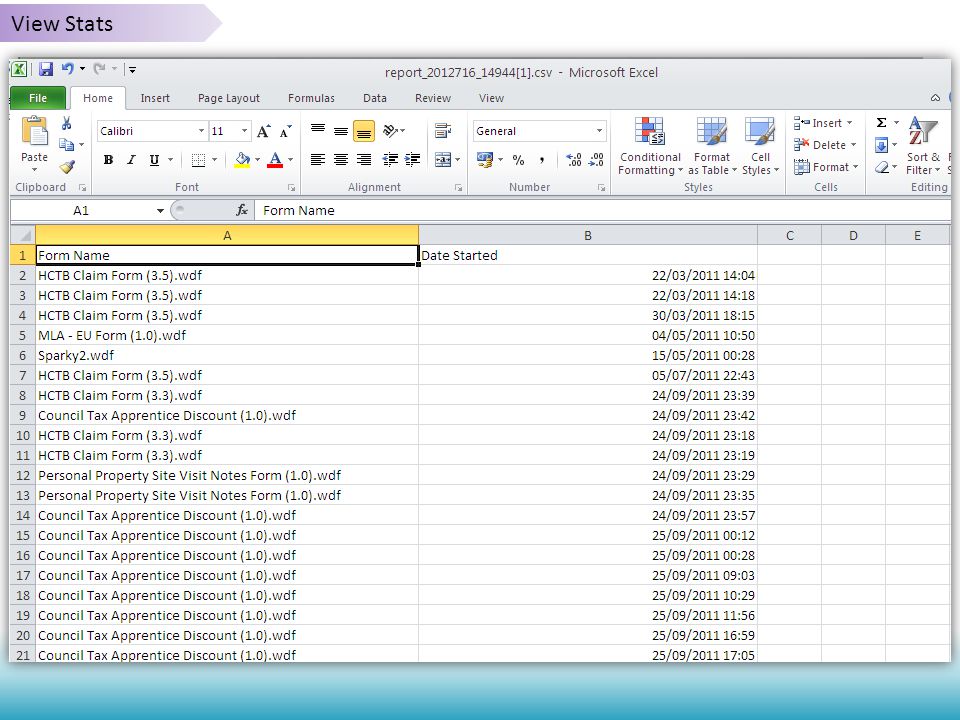This screenshot has height=720, width=960.
Task: Open the font size 11 dropdown
Action: click(x=244, y=131)
